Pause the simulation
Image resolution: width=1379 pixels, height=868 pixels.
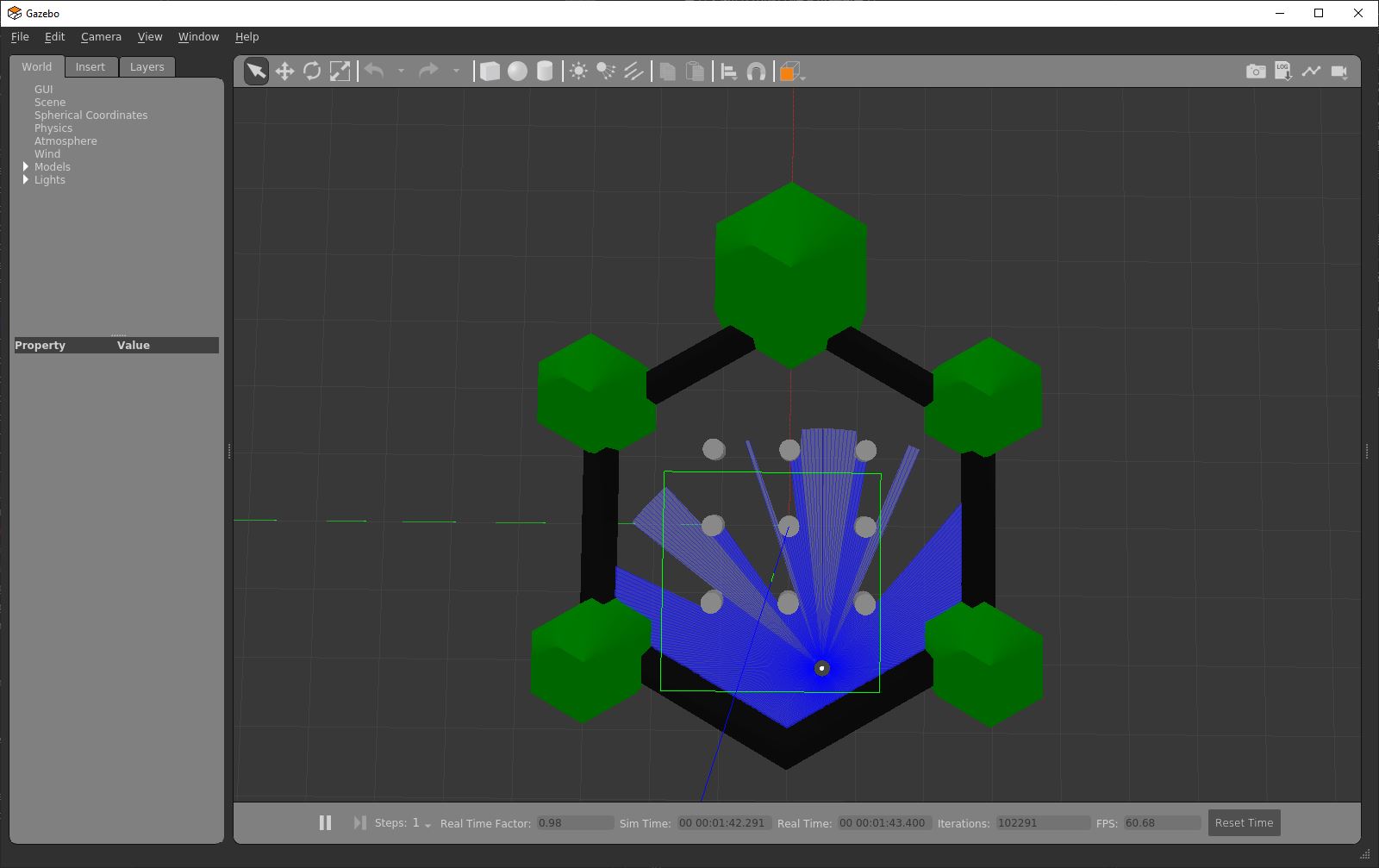[325, 823]
